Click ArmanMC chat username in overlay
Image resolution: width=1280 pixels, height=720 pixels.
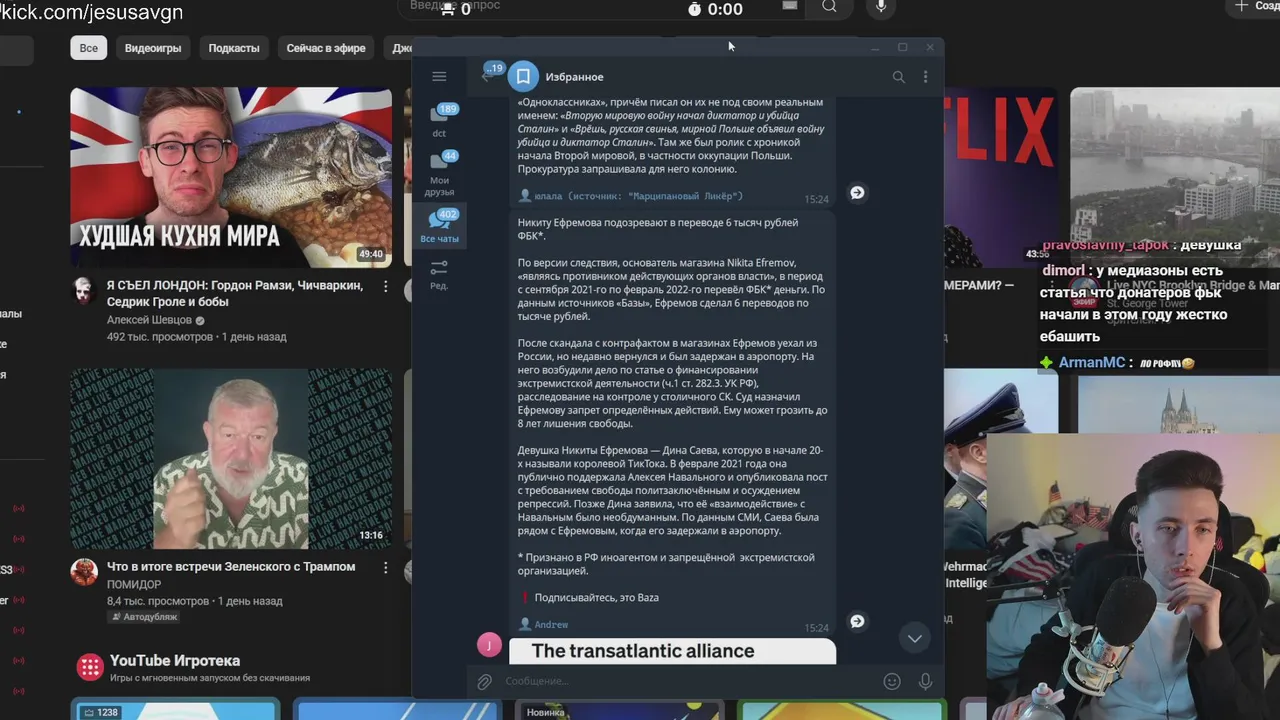click(1092, 363)
